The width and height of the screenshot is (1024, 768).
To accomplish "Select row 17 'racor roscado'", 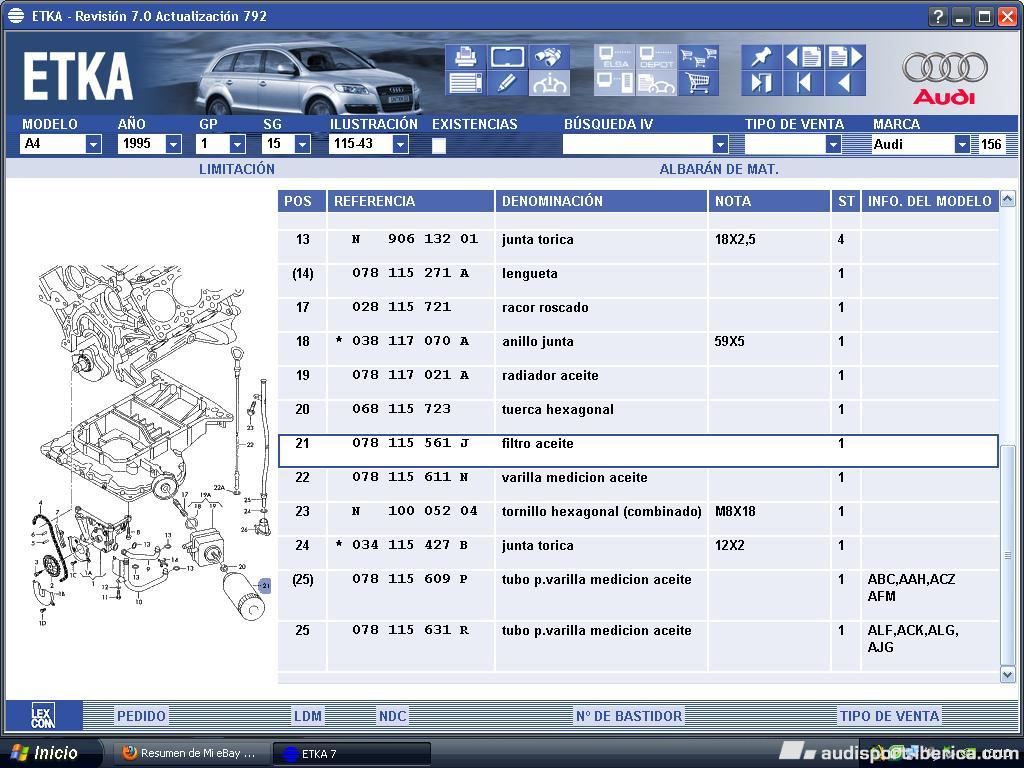I will [638, 315].
